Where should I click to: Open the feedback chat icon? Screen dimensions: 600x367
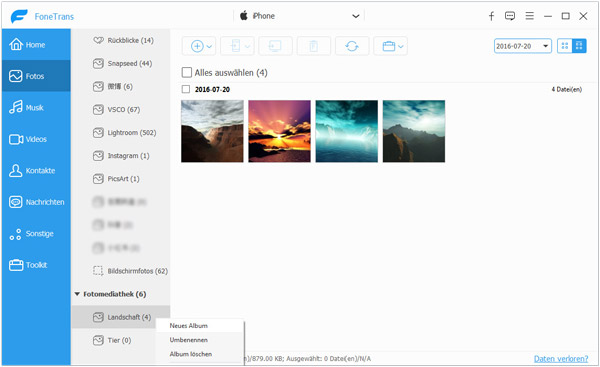coord(510,16)
